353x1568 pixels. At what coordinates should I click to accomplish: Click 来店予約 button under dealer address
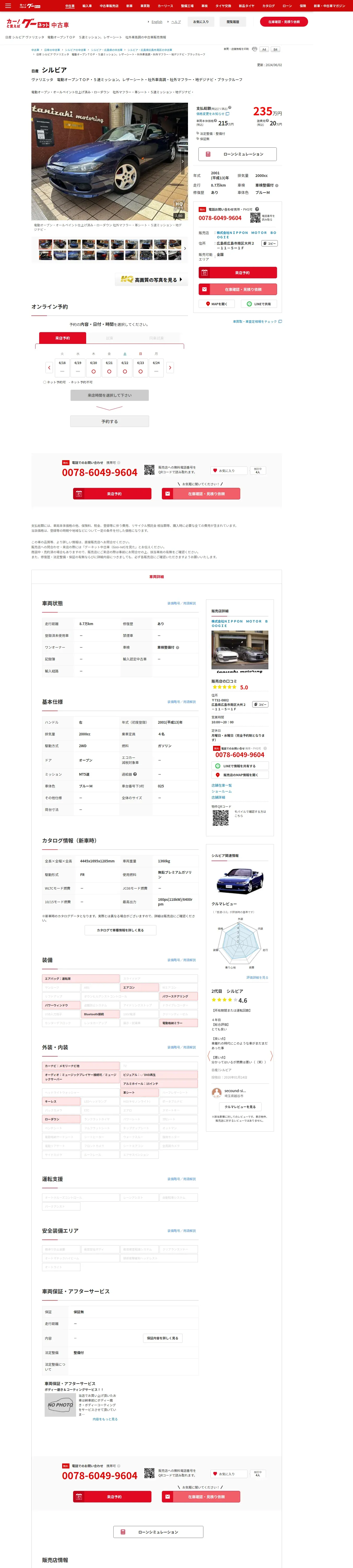(x=238, y=273)
